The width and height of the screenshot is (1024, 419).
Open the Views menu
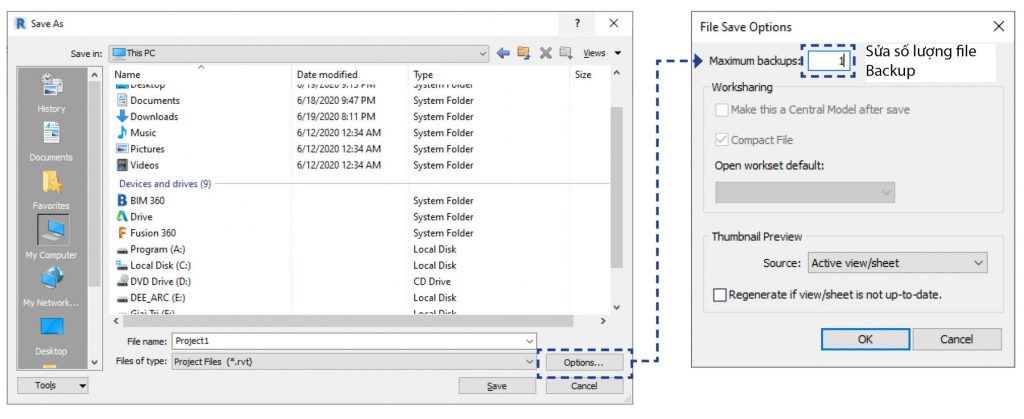click(x=600, y=53)
